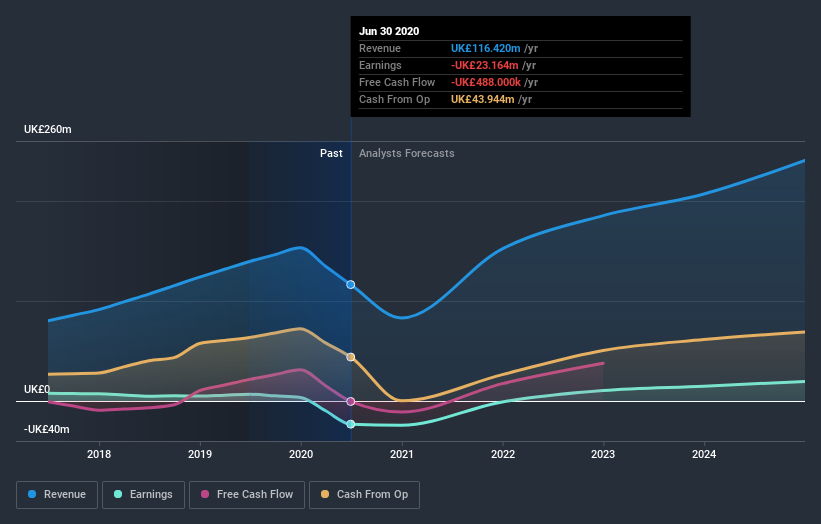Screen dimensions: 821x524
Task: Toggle the Earnings legend button
Action: coord(143,495)
